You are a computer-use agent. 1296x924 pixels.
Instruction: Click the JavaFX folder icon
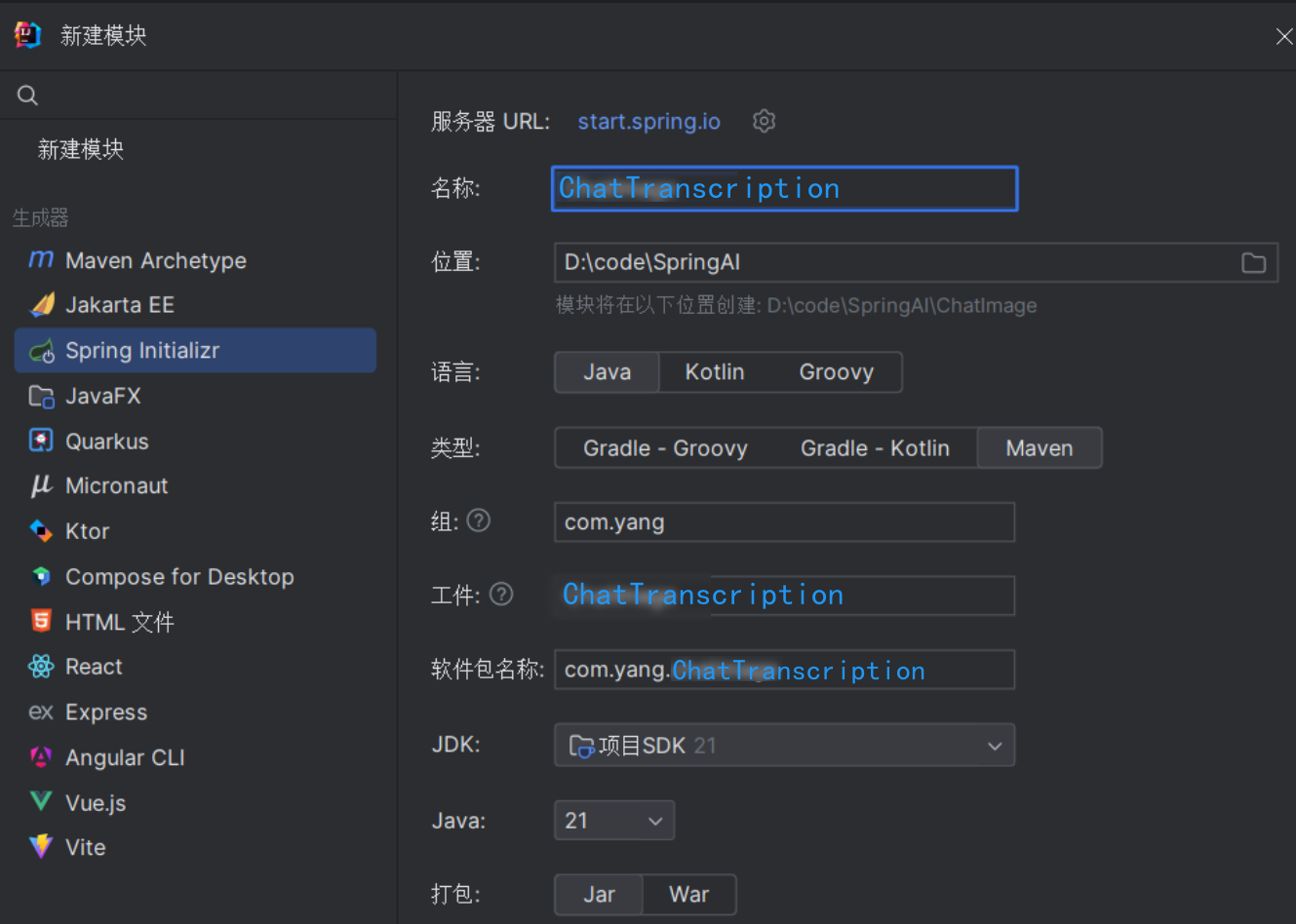(42, 396)
